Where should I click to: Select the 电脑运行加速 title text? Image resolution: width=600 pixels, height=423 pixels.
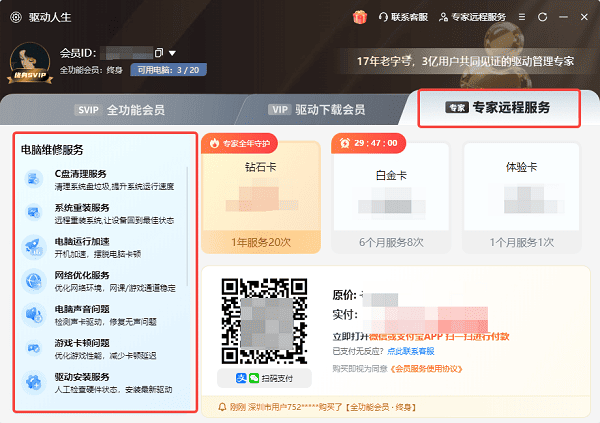(82, 242)
